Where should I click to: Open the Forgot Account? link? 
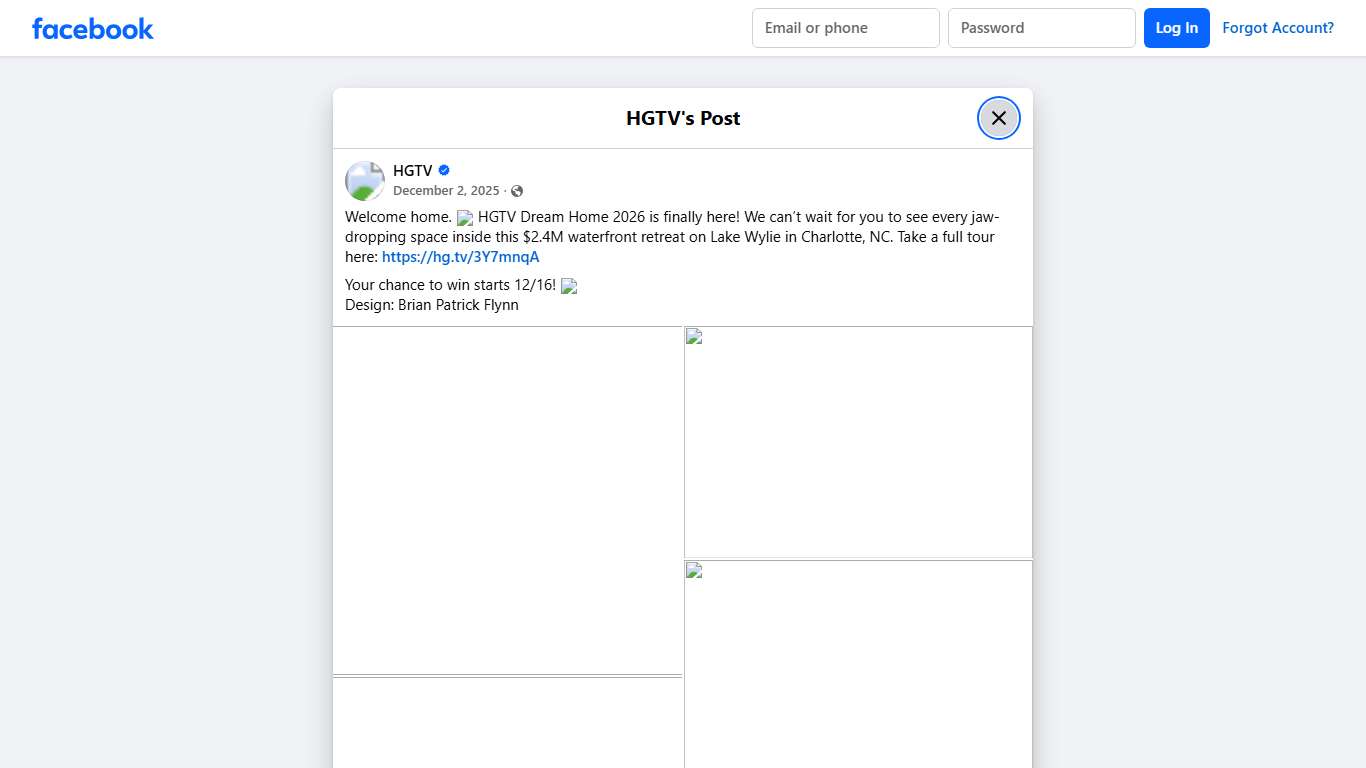1278,27
